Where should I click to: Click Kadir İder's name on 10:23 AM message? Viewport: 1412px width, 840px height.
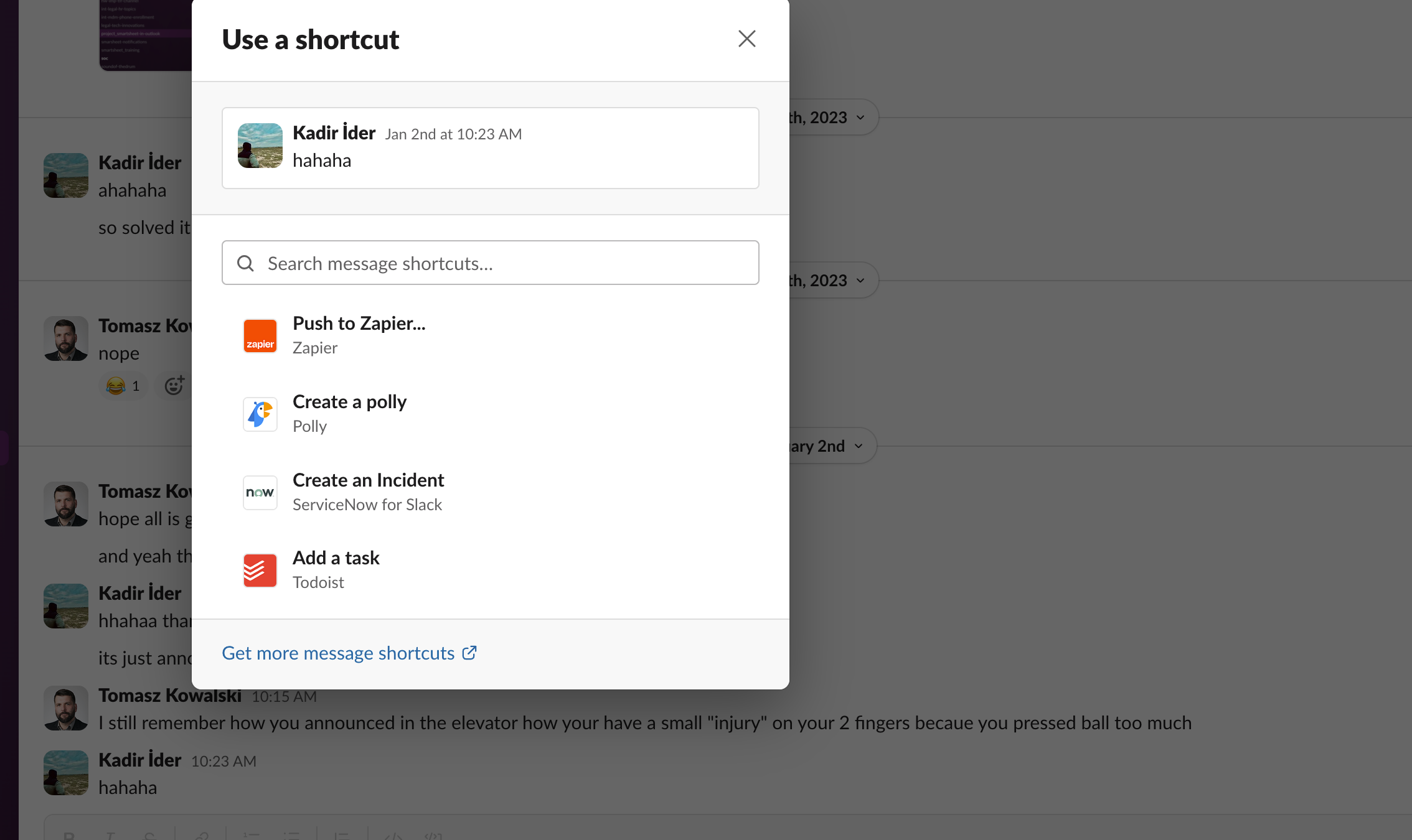click(x=139, y=760)
